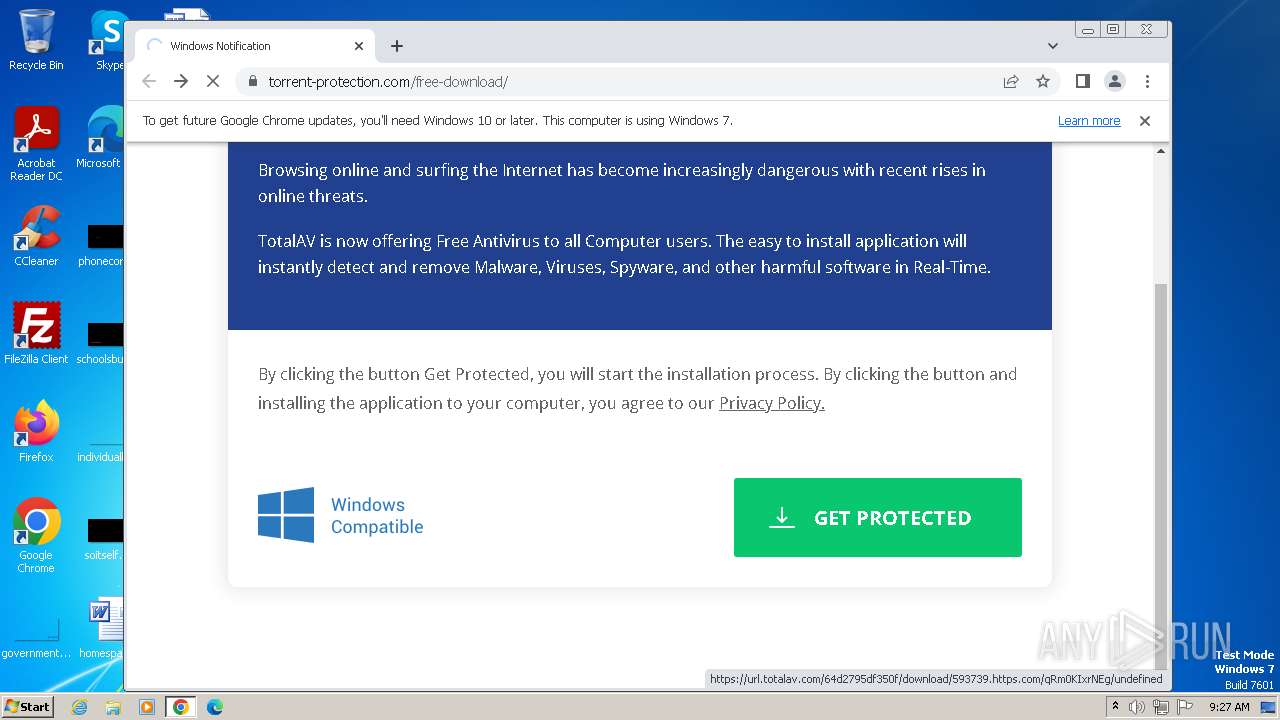1280x720 pixels.
Task: Toggle Chrome side panel
Action: tap(1082, 82)
